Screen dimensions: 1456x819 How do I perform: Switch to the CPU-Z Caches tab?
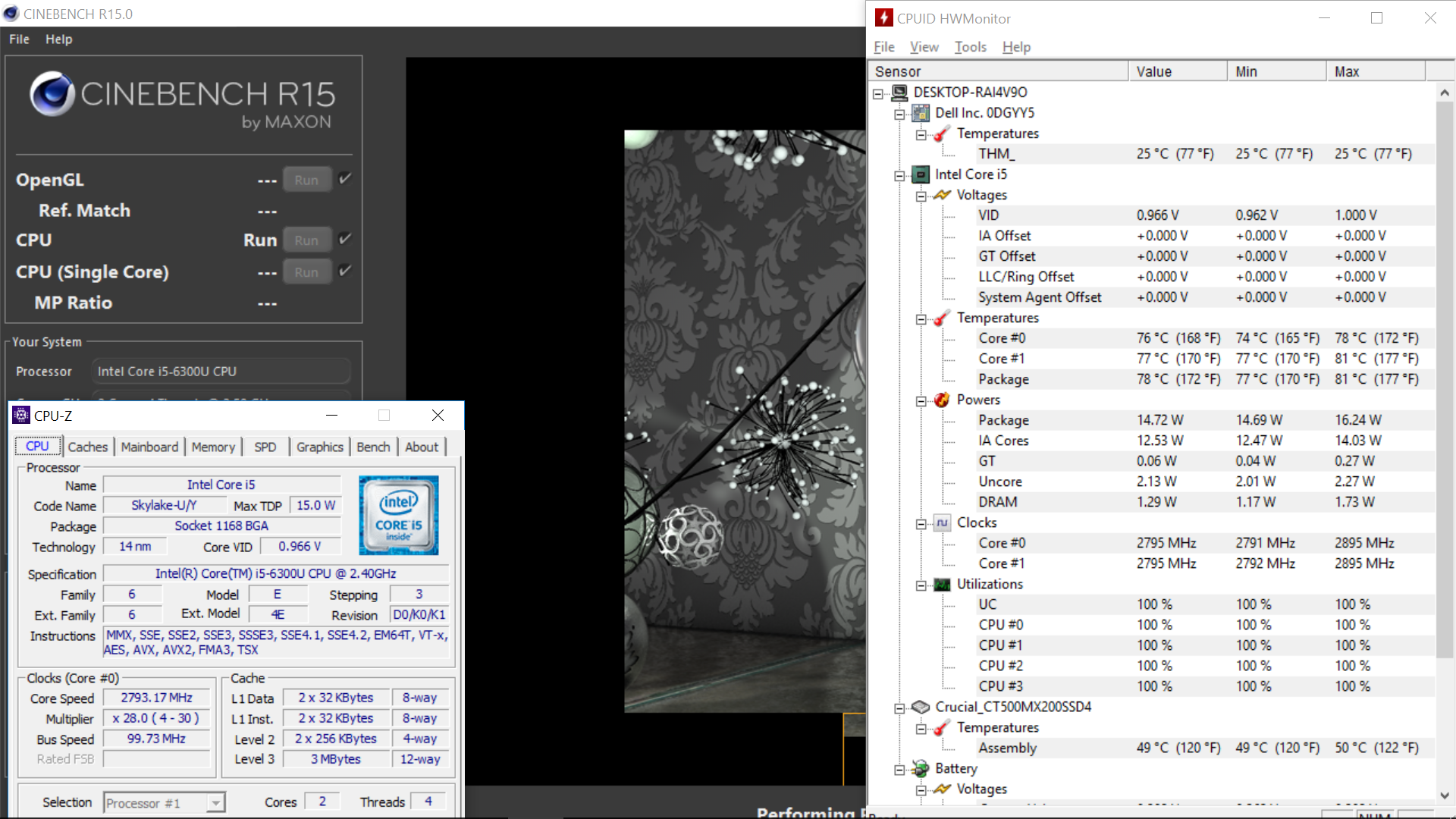tap(88, 447)
